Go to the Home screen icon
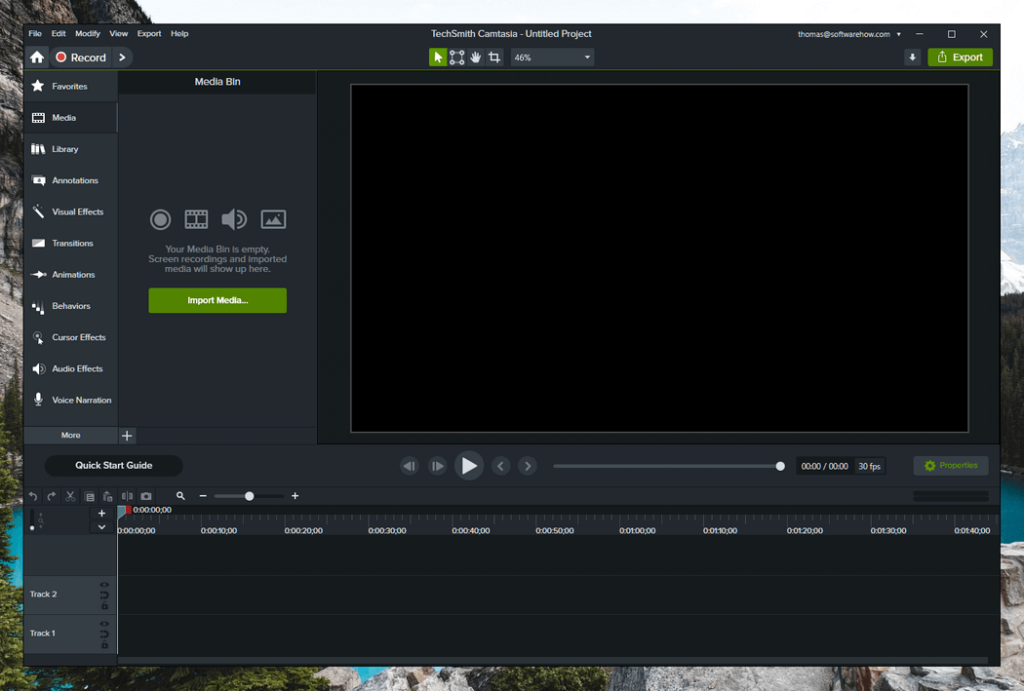The height and width of the screenshot is (691, 1024). click(37, 57)
